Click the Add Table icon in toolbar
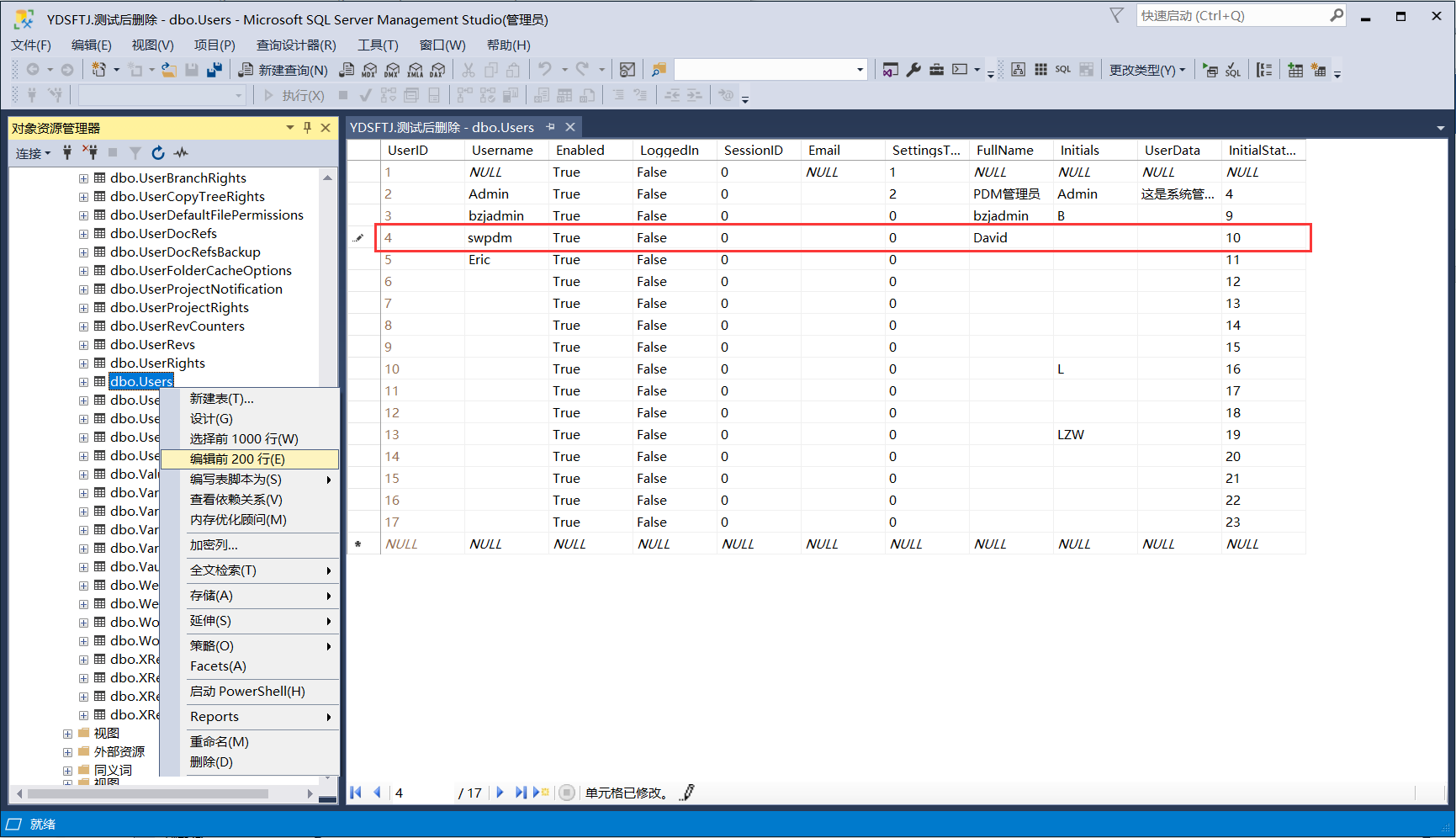The height and width of the screenshot is (838, 1456). coord(1295,70)
